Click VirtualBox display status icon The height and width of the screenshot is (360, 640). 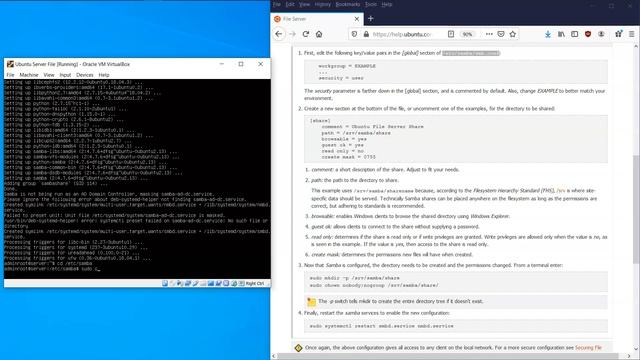point(211,283)
